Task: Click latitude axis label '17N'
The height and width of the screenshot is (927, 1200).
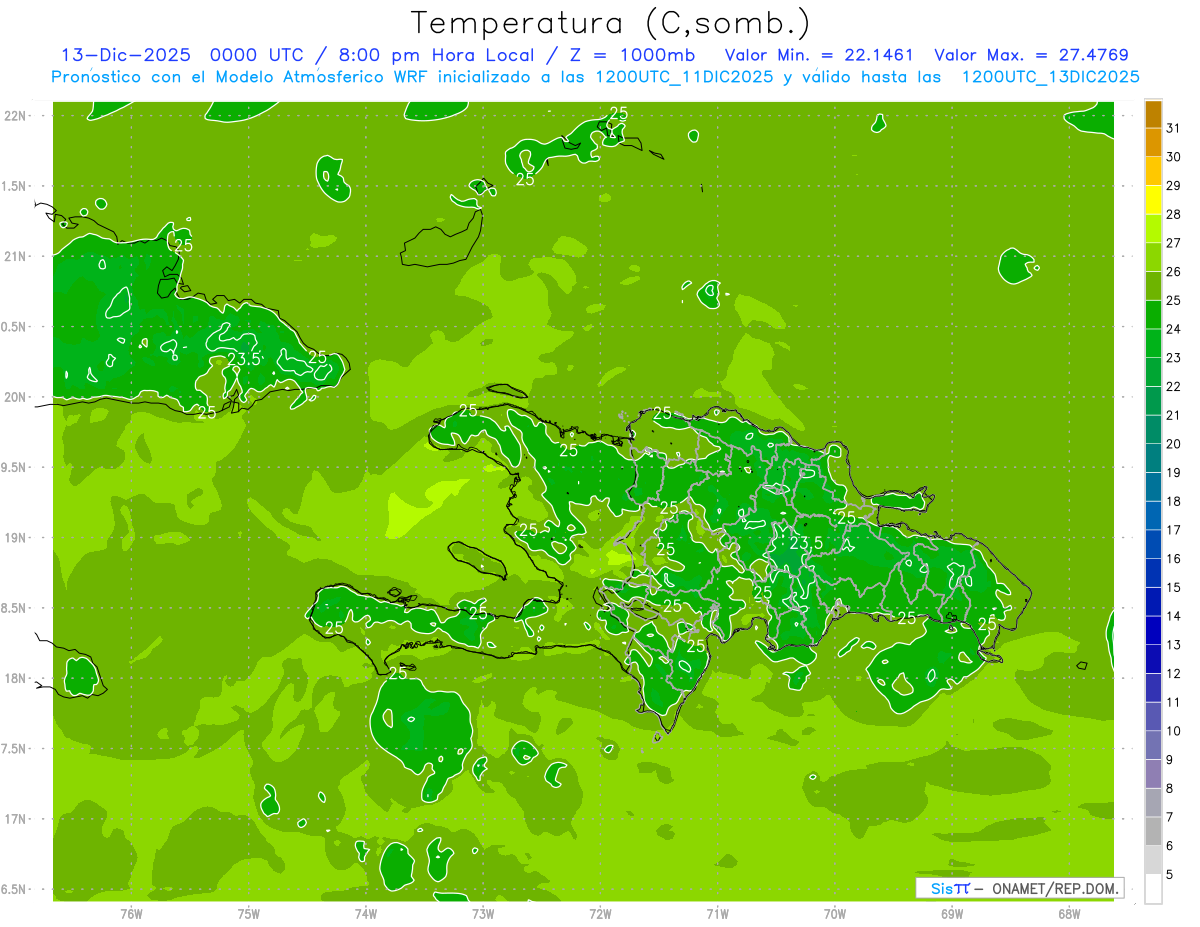Action: (x=16, y=819)
